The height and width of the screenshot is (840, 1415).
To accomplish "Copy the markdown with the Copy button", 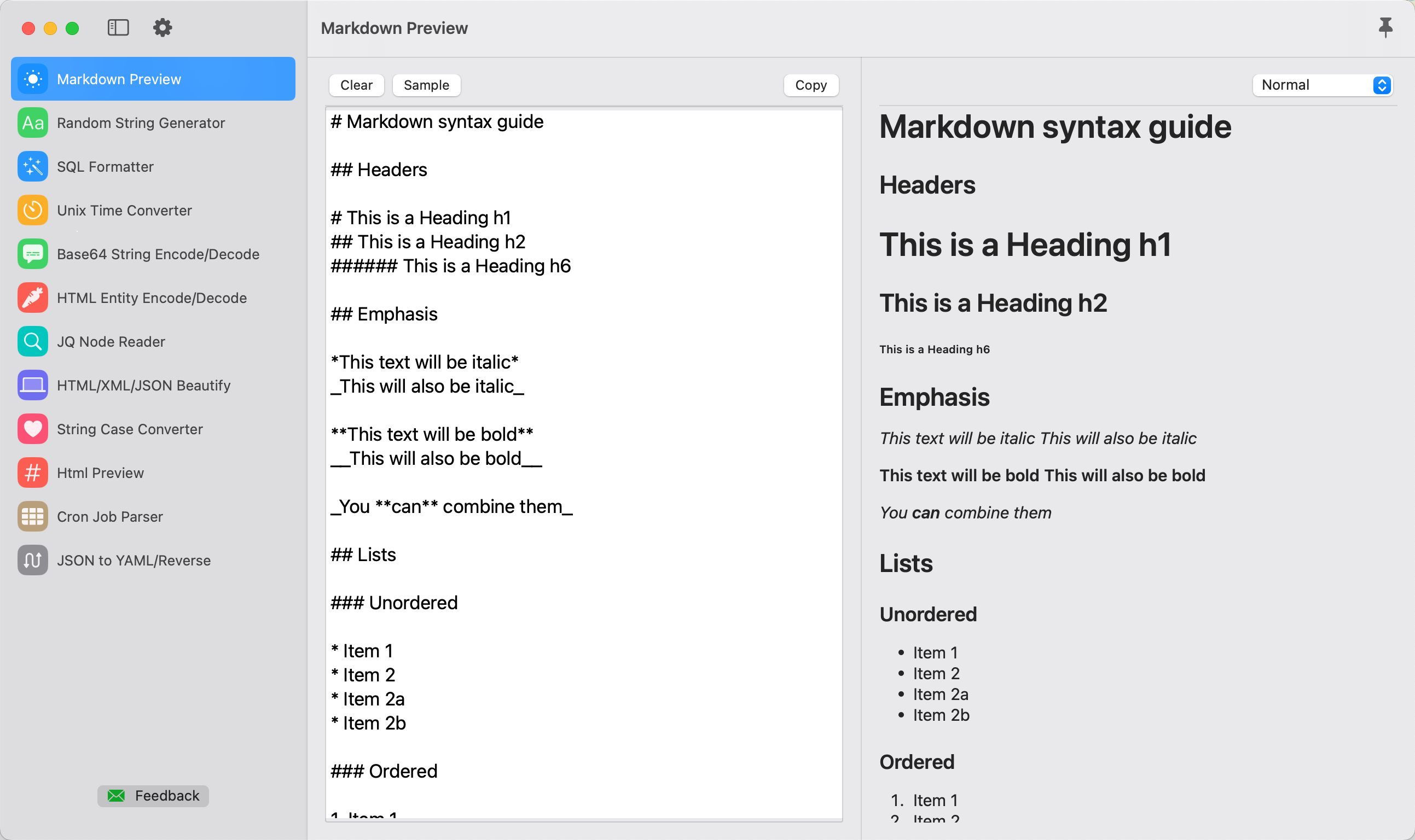I will [x=810, y=85].
